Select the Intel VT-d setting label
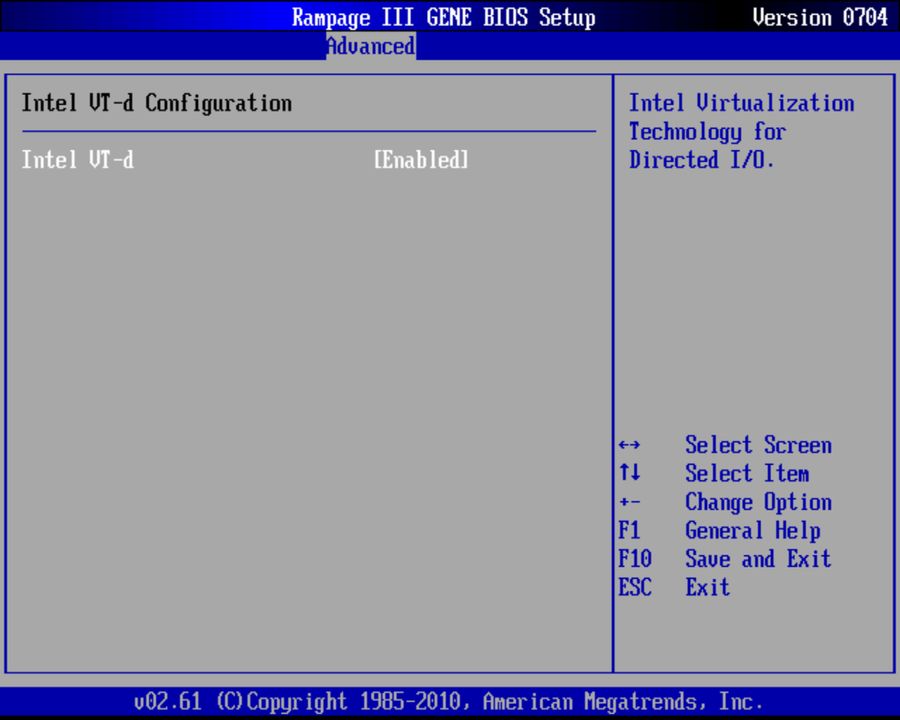The width and height of the screenshot is (900, 720). pos(77,160)
